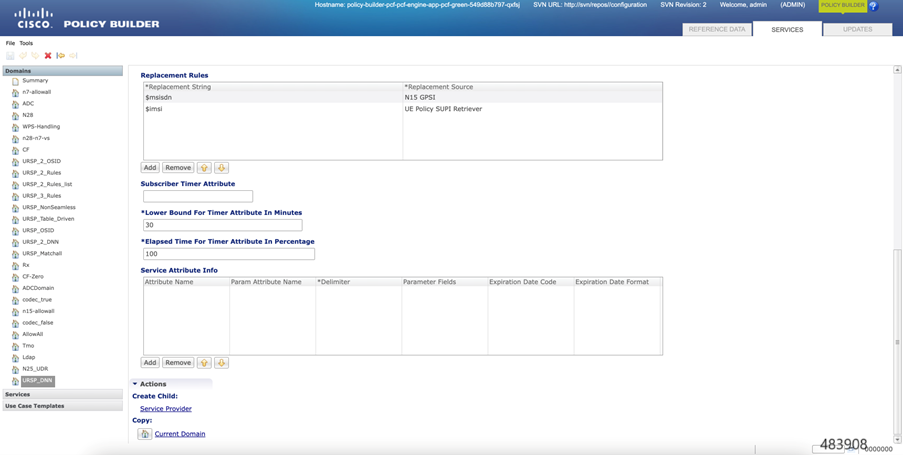The height and width of the screenshot is (455, 903).
Task: Click the forward navigation arrow icon
Action: click(x=73, y=56)
